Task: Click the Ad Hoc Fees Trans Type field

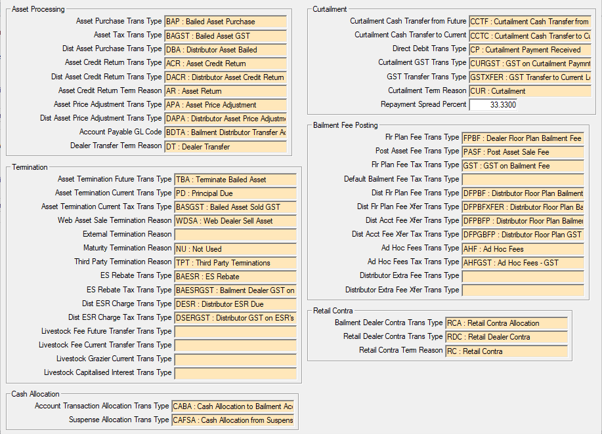Action: tap(523, 249)
